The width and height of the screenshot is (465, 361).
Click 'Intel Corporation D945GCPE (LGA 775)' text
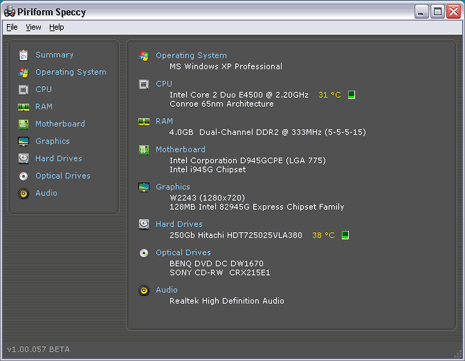point(248,161)
